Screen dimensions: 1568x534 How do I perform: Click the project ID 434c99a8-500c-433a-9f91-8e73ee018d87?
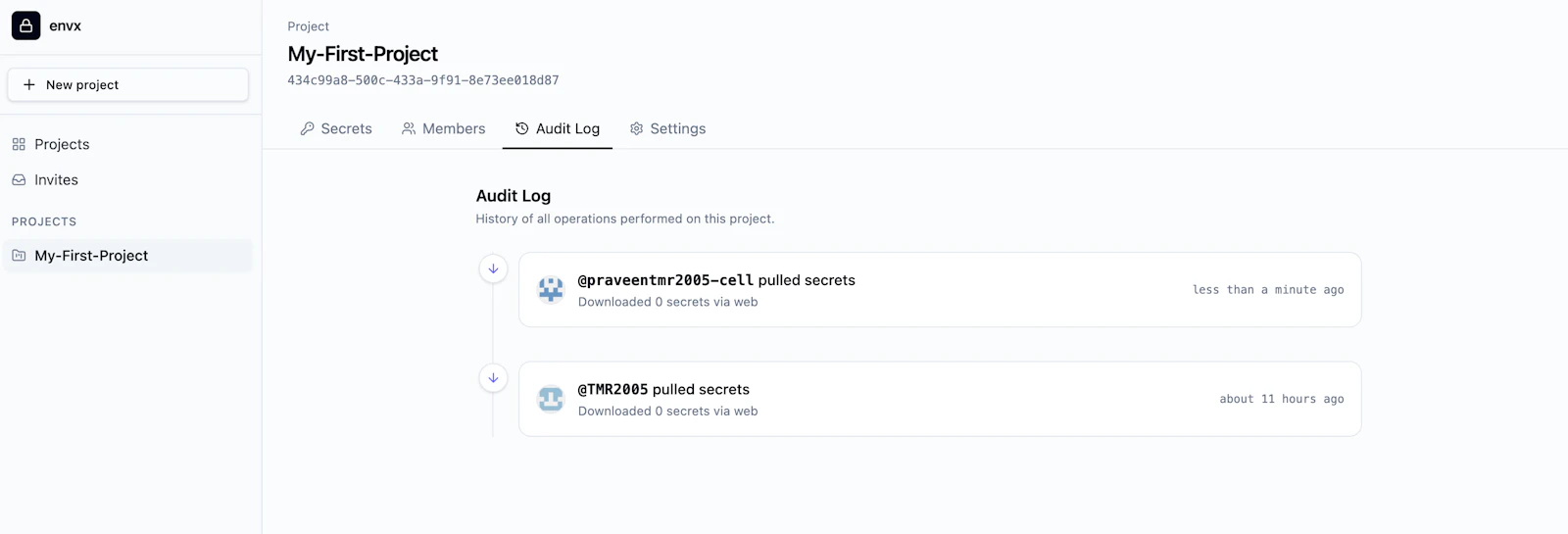(423, 80)
